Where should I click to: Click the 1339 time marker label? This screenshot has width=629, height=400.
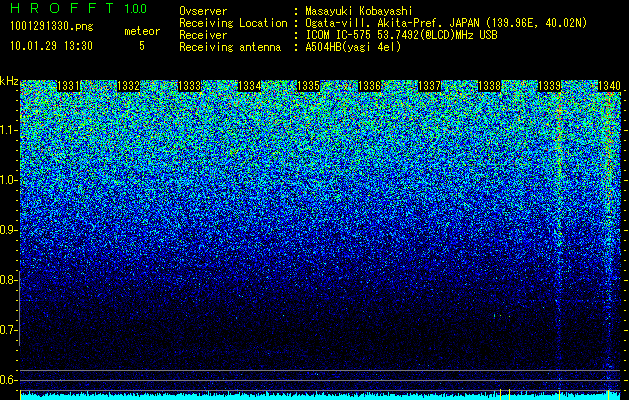[549, 86]
